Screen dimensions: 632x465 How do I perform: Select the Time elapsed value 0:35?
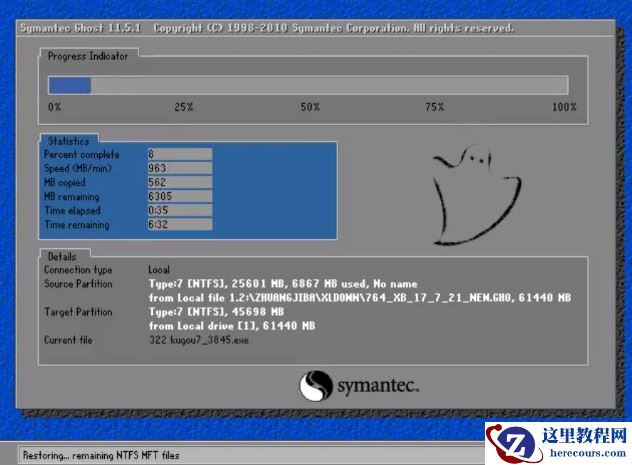180,210
